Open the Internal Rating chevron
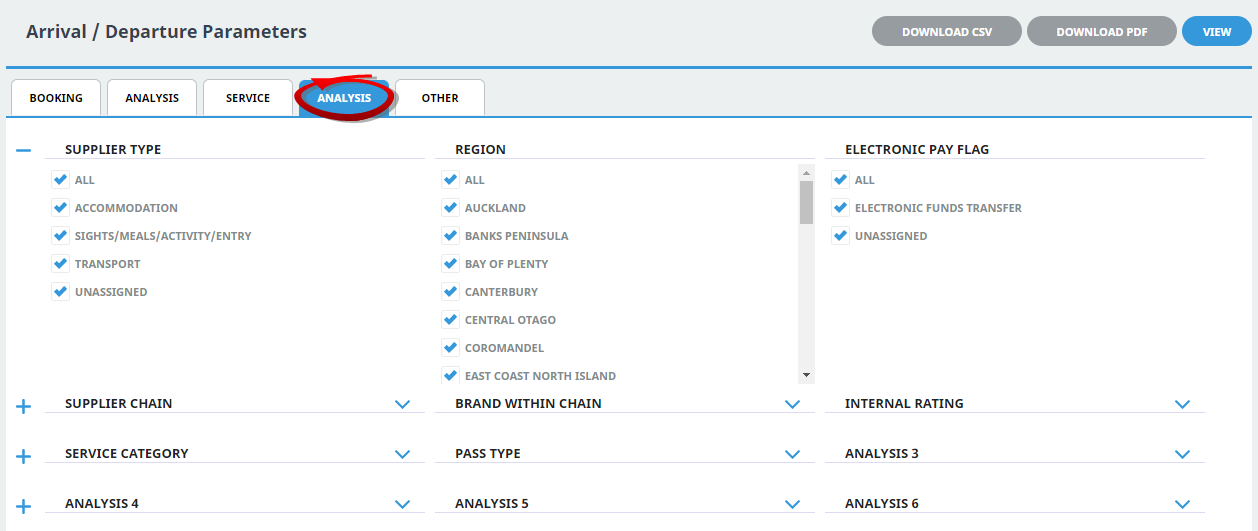 coord(1183,405)
